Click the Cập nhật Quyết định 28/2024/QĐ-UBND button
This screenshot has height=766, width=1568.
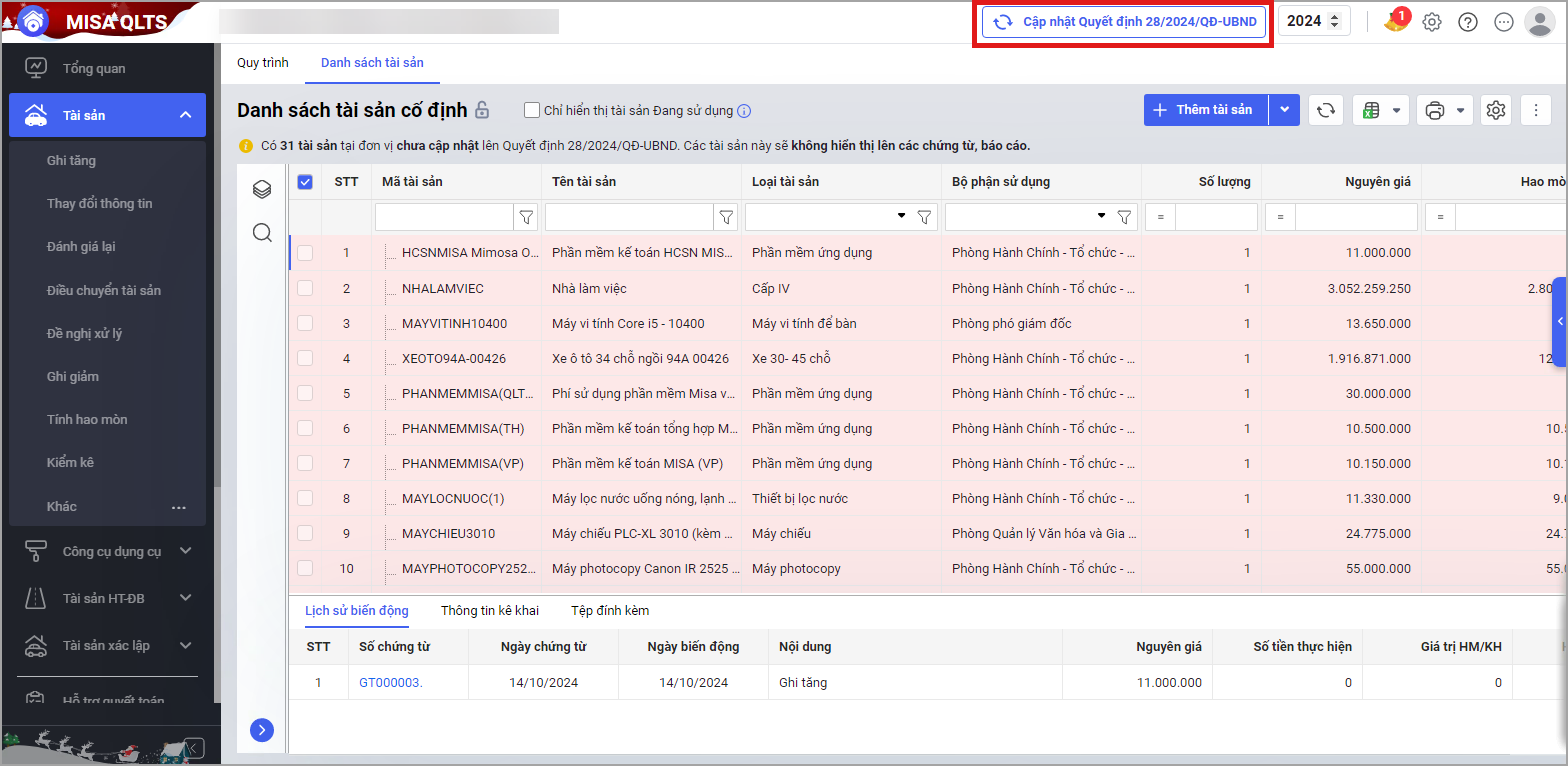click(x=1125, y=21)
